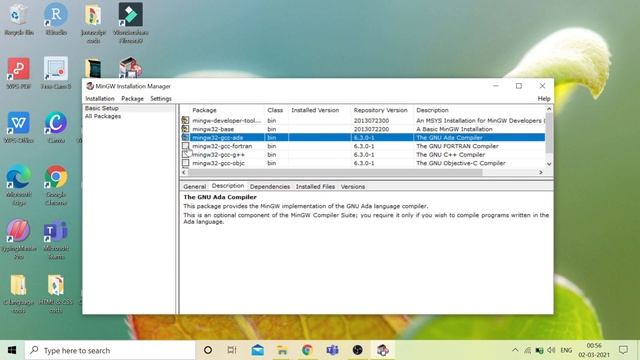Switch to the General tab
The image size is (640, 360).
pyautogui.click(x=194, y=187)
